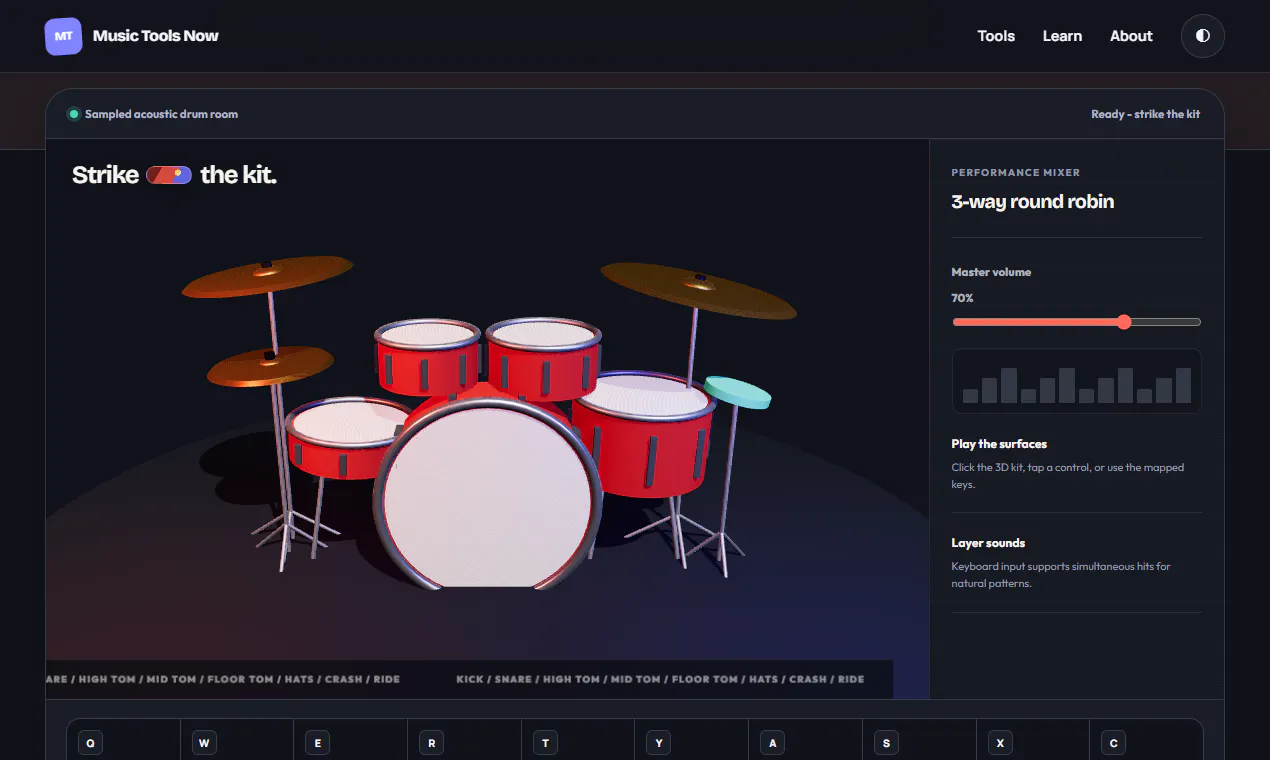Image resolution: width=1270 pixels, height=760 pixels.
Task: Trigger the A key pad
Action: click(x=805, y=741)
